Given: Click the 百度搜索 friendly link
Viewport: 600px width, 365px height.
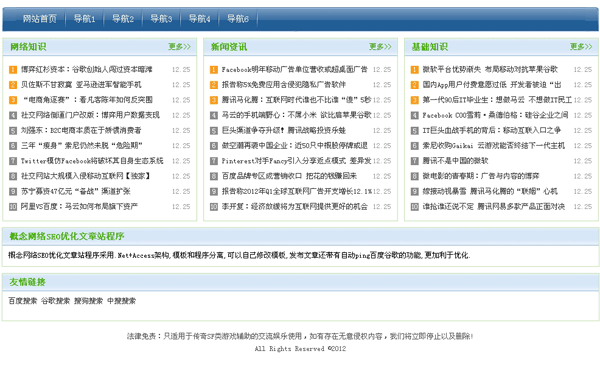Looking at the screenshot, I should pyautogui.click(x=23, y=301).
